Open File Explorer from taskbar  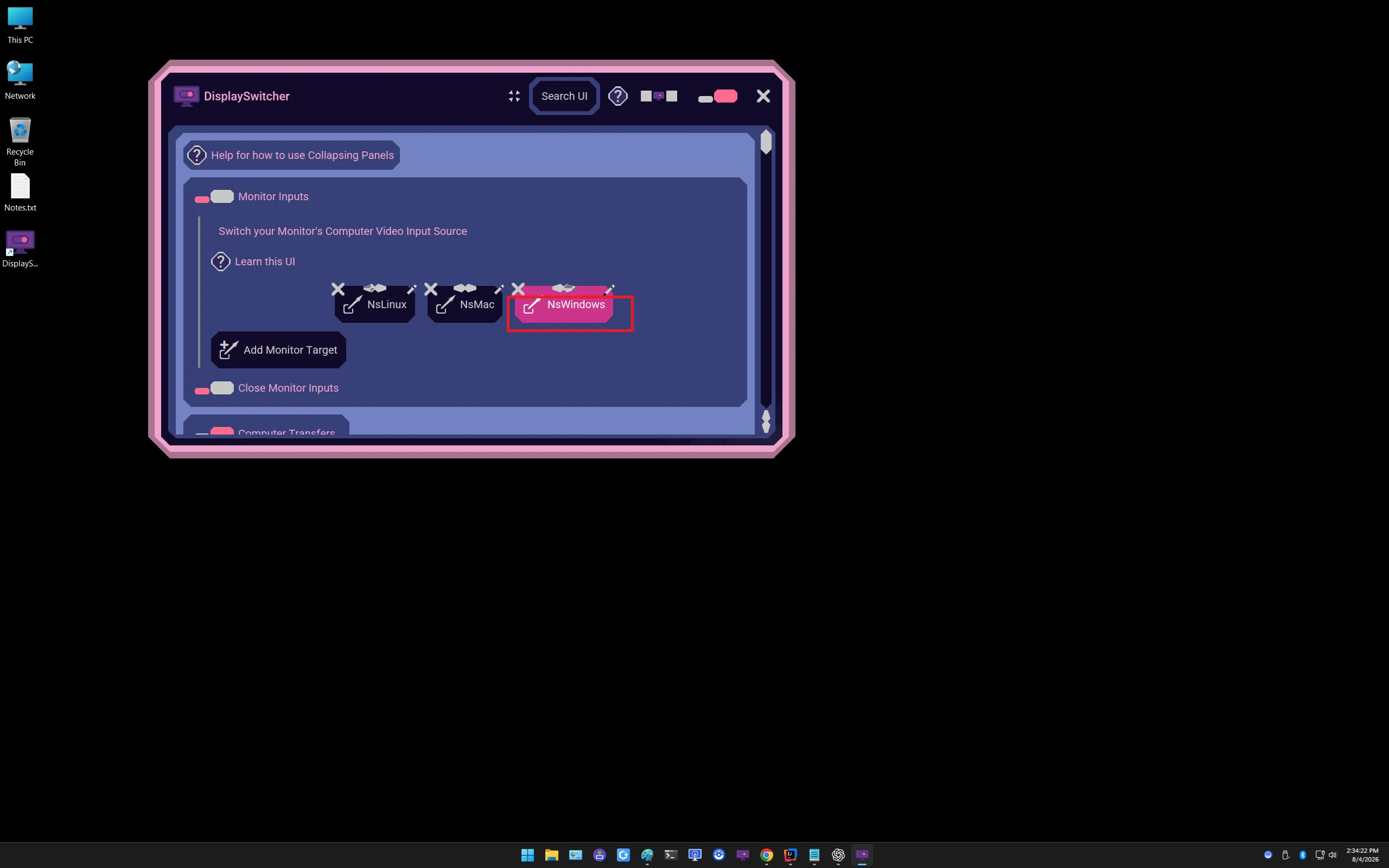552,855
